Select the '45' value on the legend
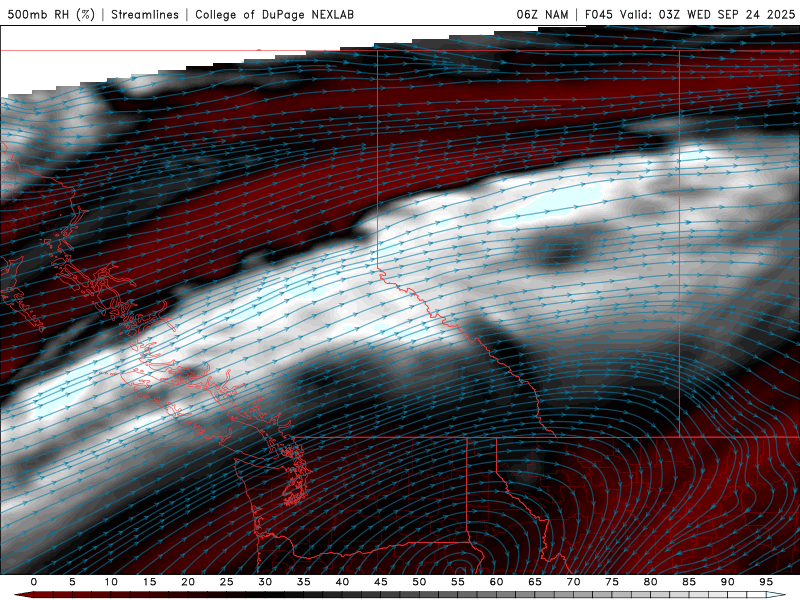The width and height of the screenshot is (800, 600). click(x=381, y=582)
